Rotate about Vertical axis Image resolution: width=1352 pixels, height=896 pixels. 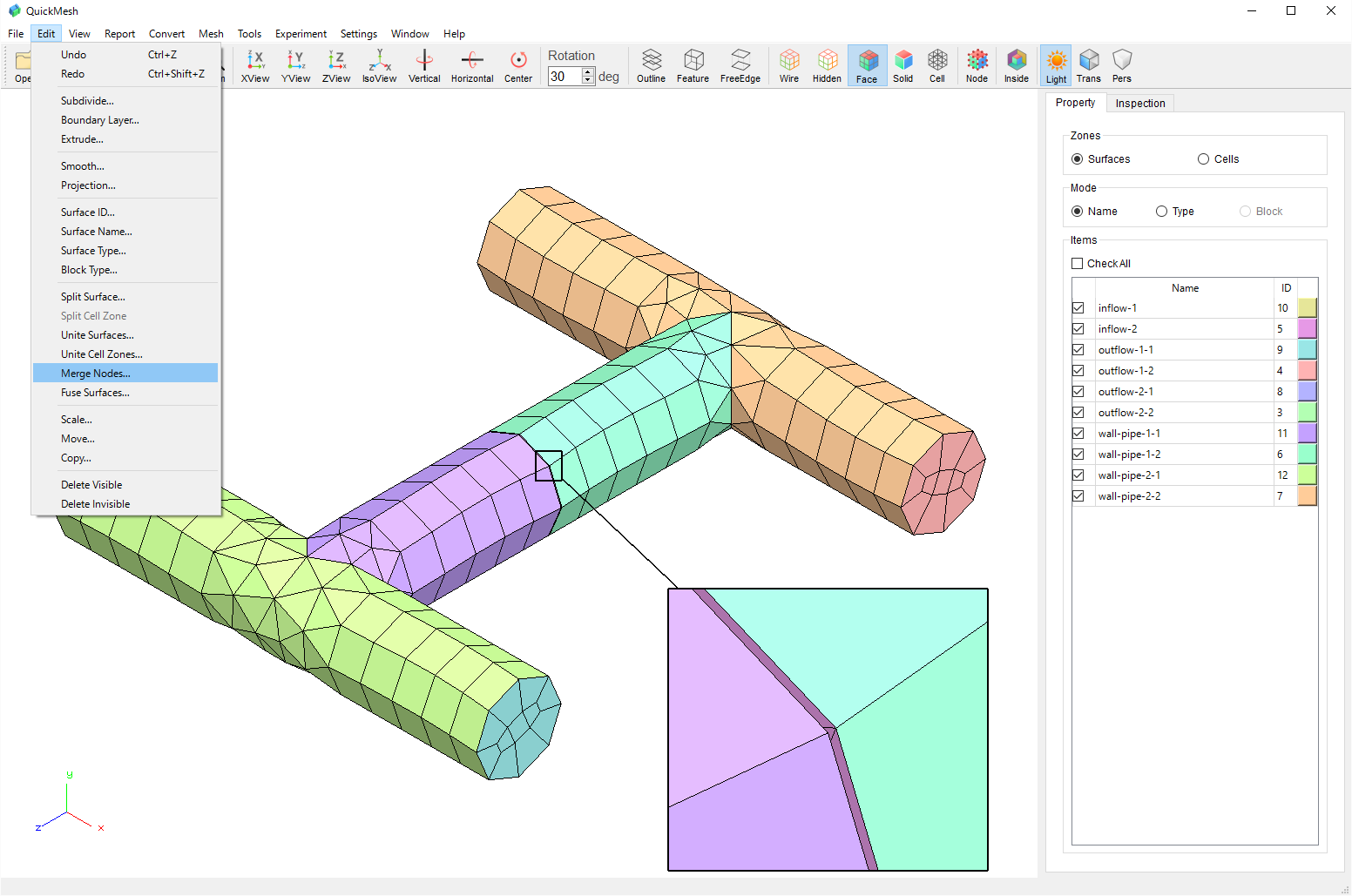pos(424,66)
